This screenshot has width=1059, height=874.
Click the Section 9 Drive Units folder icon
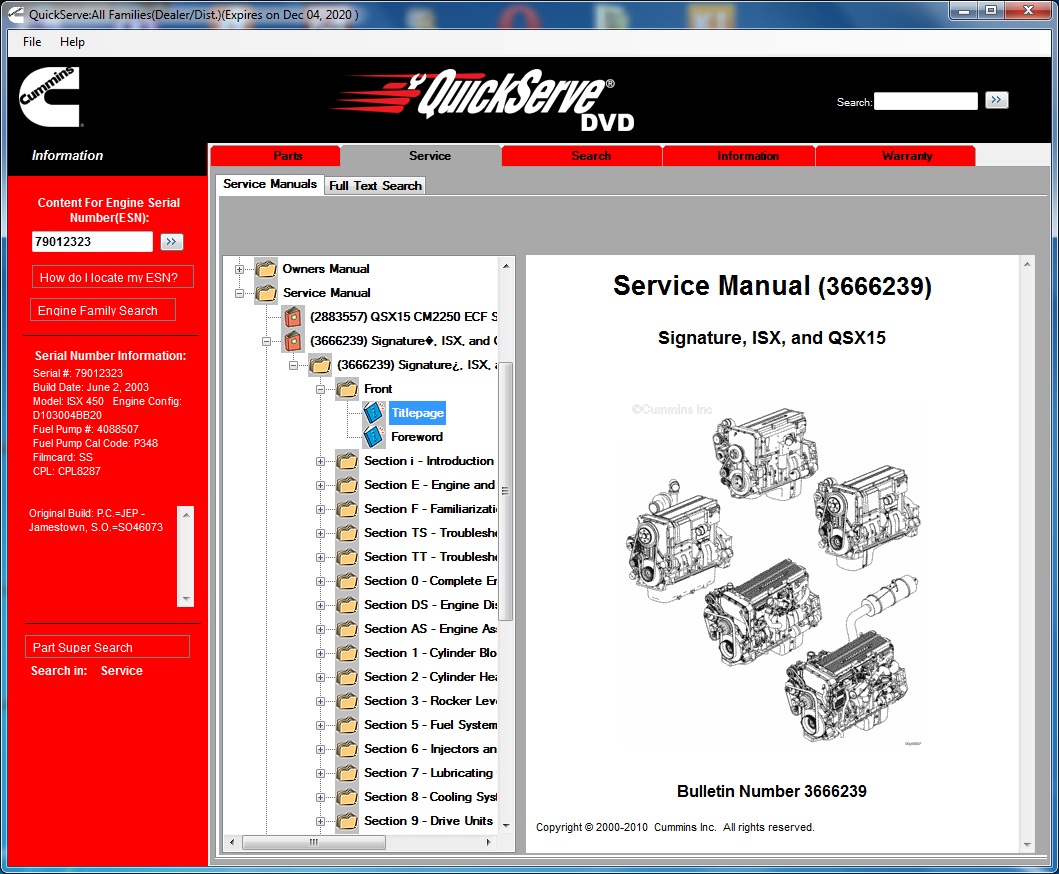pyautogui.click(x=346, y=821)
